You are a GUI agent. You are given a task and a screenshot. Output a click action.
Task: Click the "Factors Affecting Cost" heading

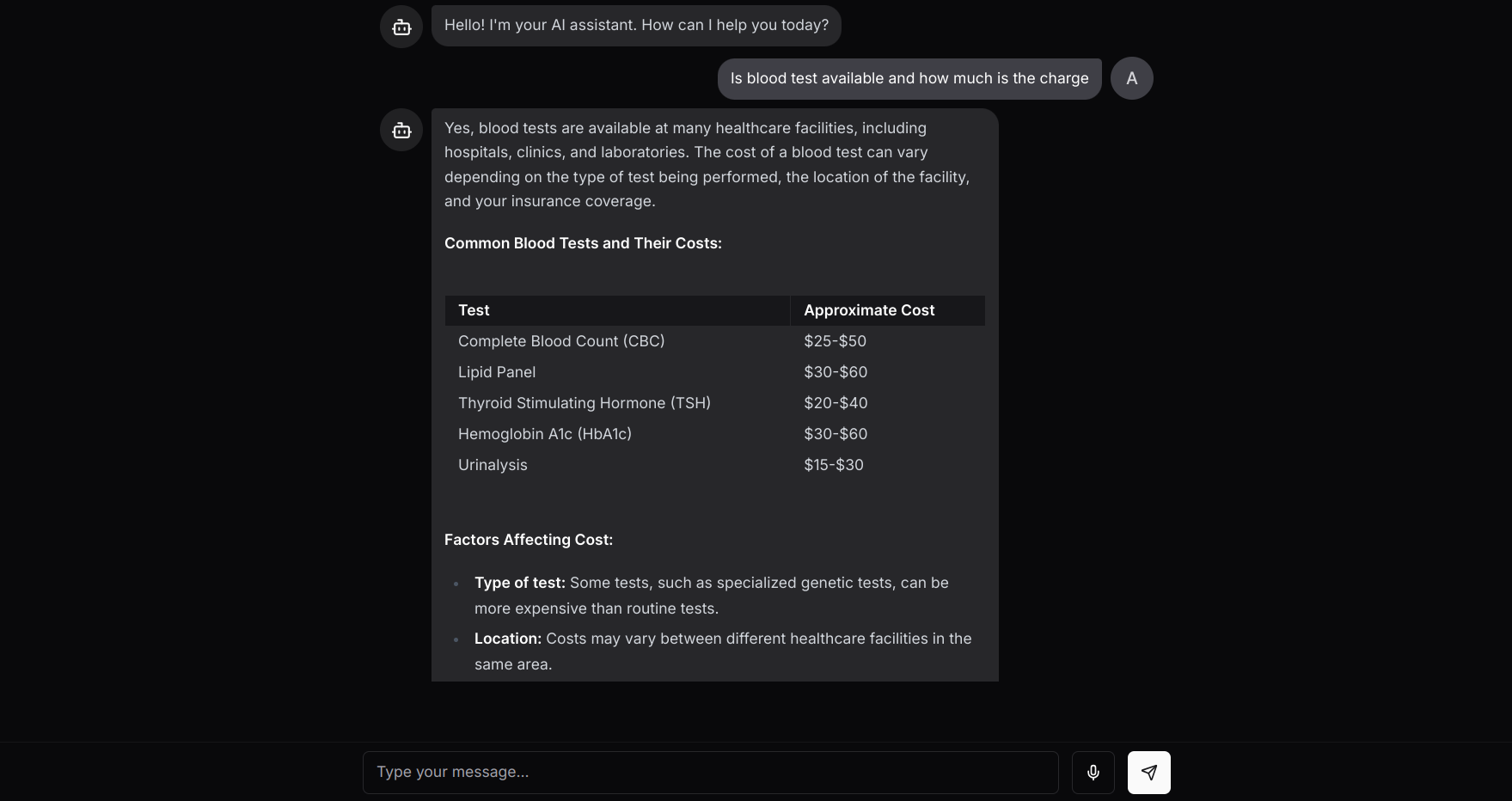(528, 540)
